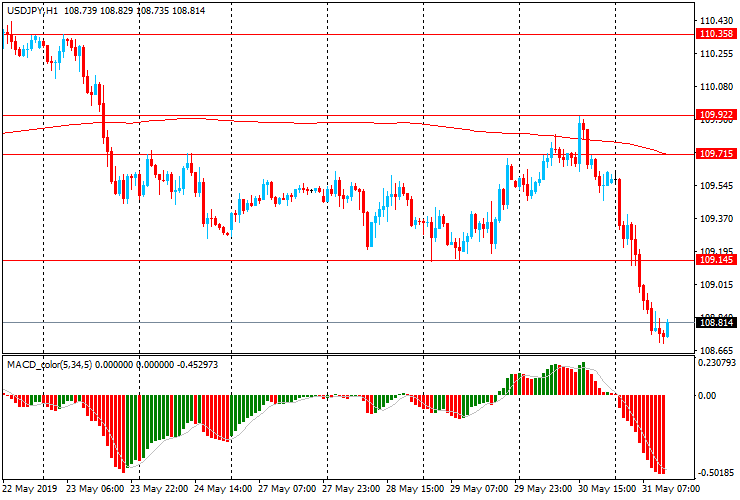This screenshot has width=740, height=500.
Task: Click the 28 May 15:00 time label
Action: [415, 488]
